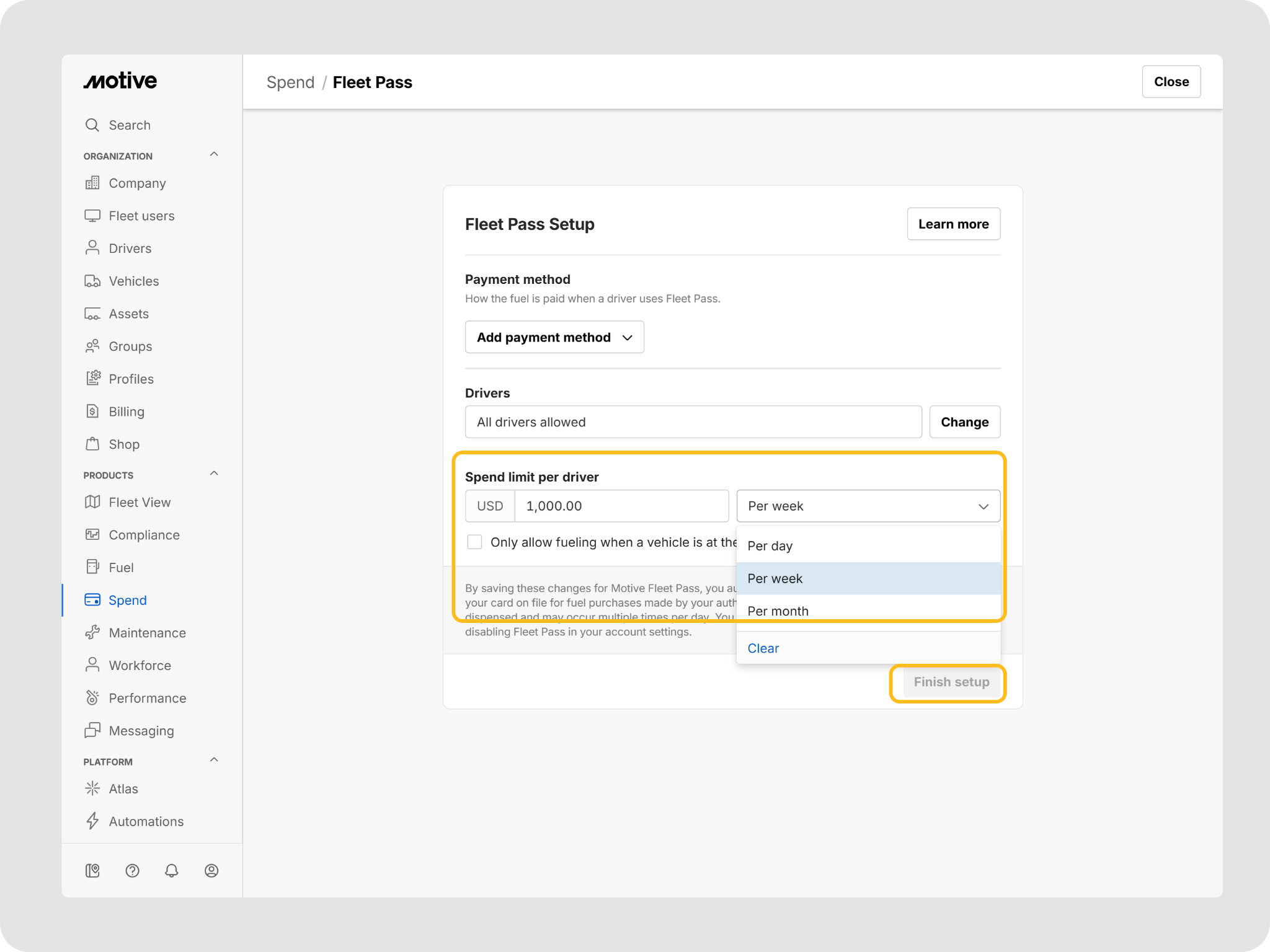Open Company via its building icon
1270x952 pixels.
pyautogui.click(x=92, y=183)
